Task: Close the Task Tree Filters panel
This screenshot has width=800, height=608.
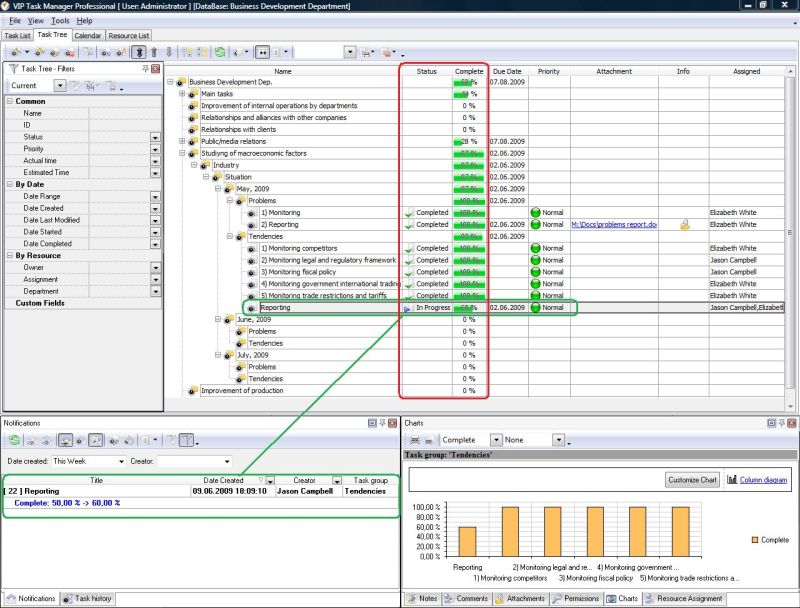Action: pos(156,68)
